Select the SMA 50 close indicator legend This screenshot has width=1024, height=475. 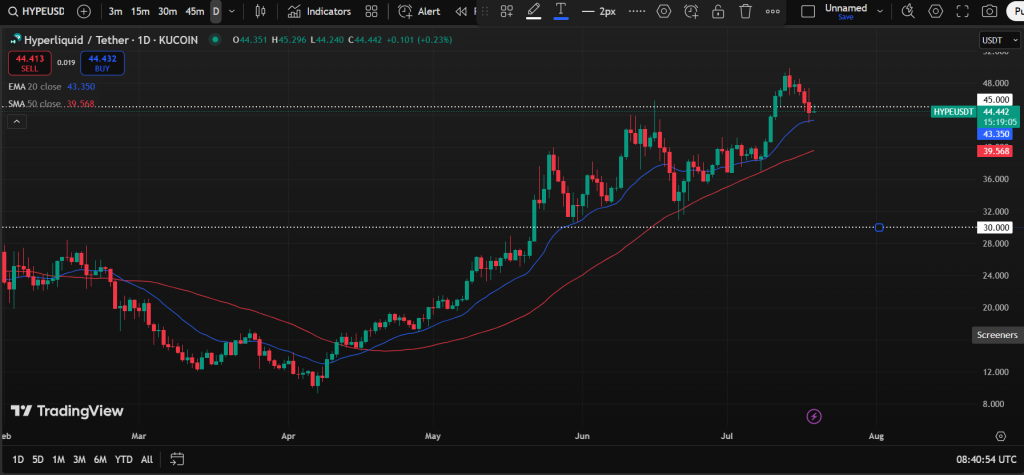[x=51, y=104]
